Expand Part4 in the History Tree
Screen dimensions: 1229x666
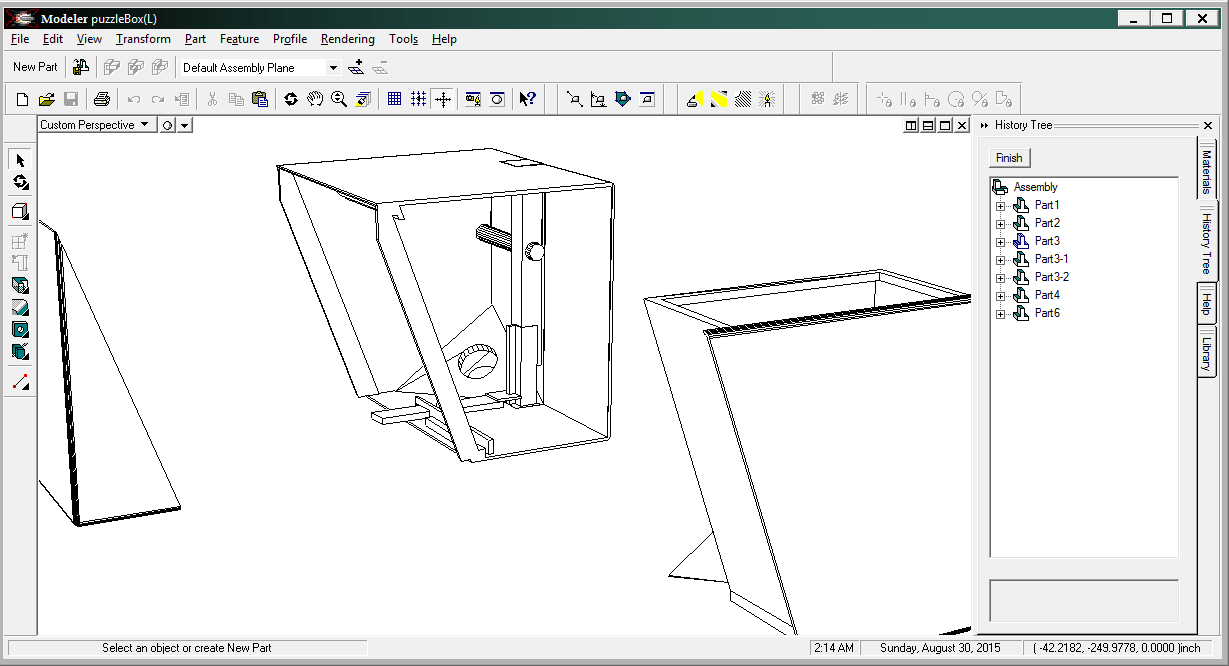tap(1000, 296)
